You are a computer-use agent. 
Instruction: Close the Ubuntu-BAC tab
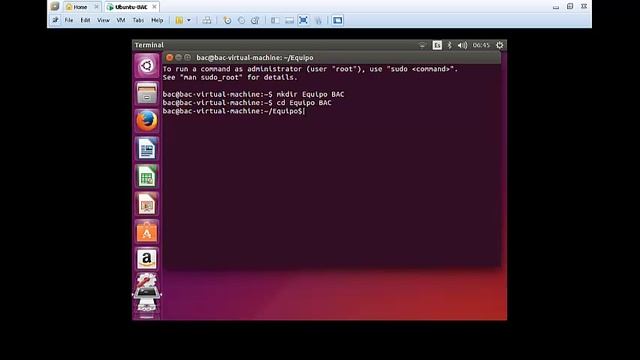(x=154, y=7)
